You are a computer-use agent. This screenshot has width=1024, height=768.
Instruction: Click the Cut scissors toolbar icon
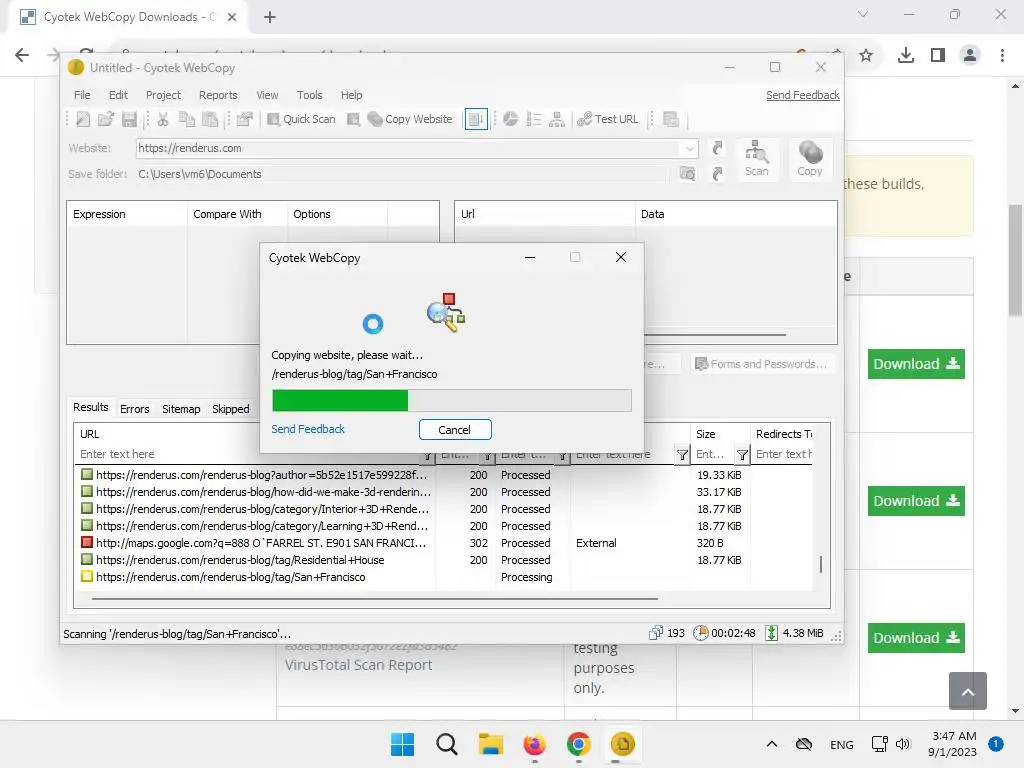pos(163,119)
